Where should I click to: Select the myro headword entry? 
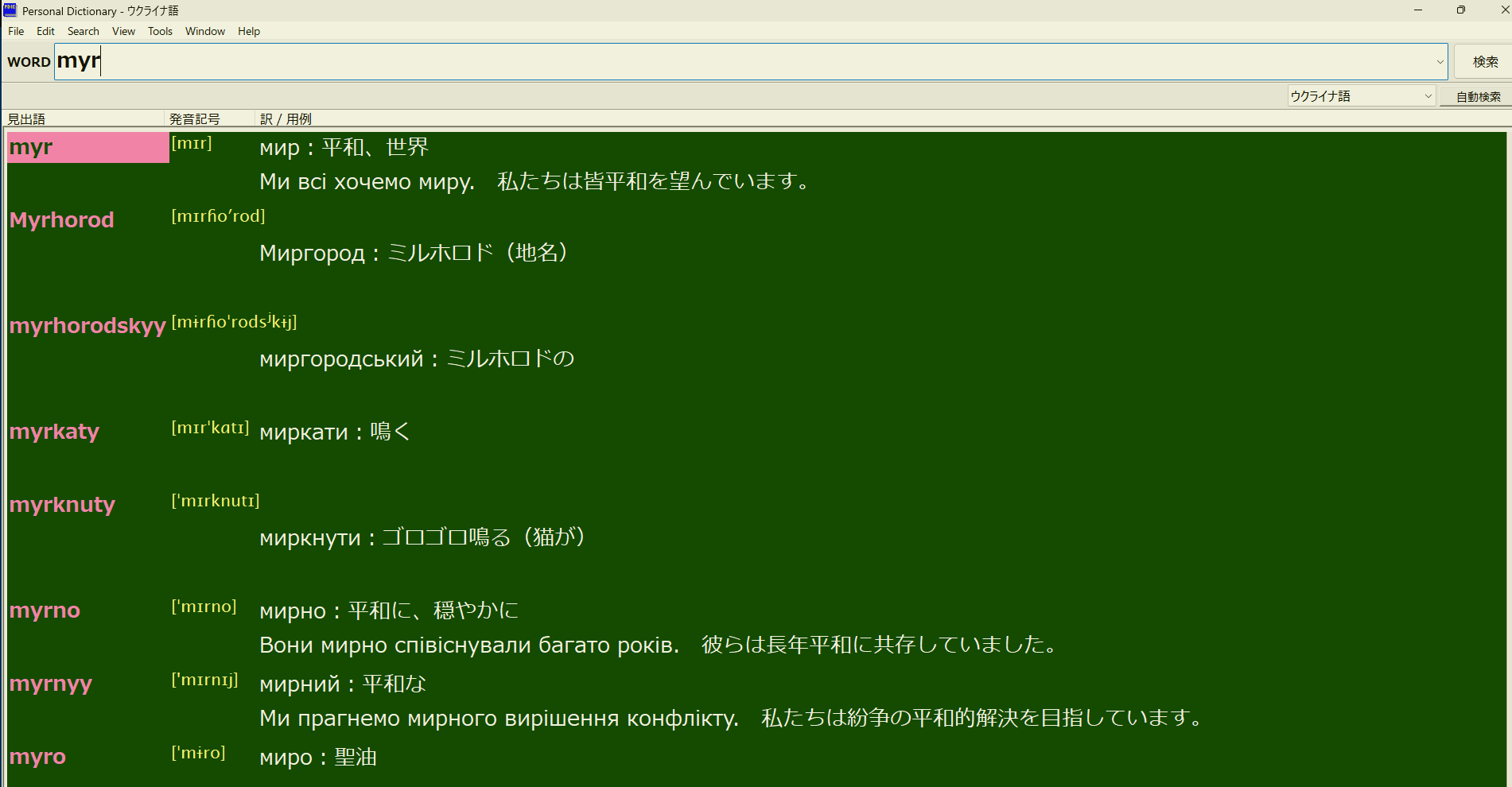(x=37, y=757)
